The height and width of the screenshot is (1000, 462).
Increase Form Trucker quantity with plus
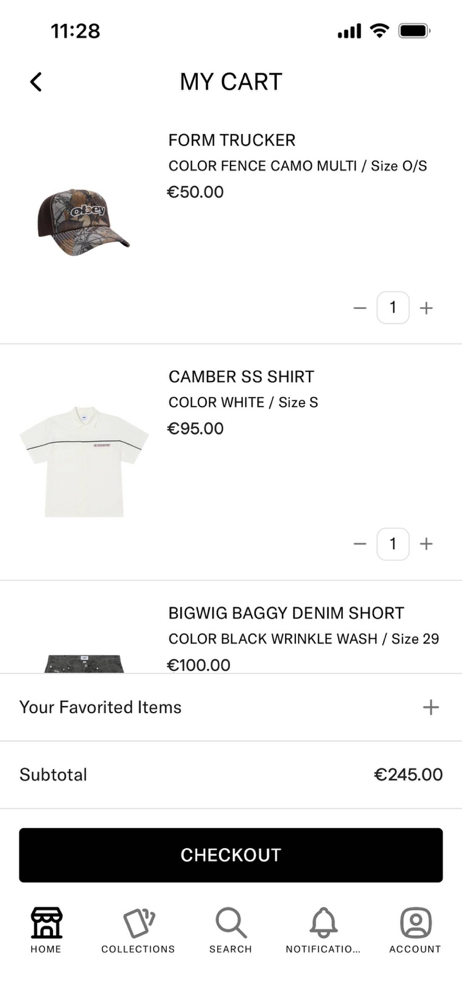point(426,308)
